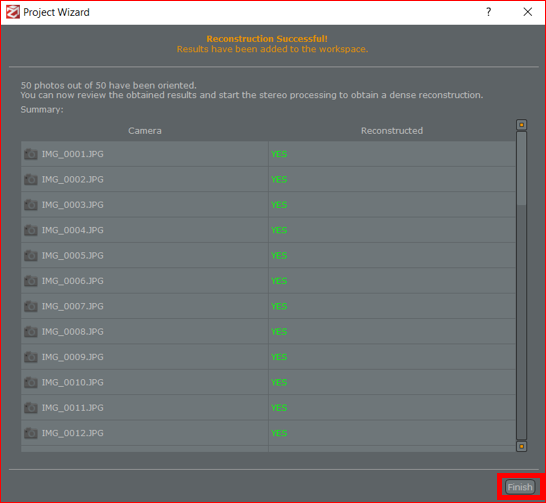The width and height of the screenshot is (546, 503).
Task: Close the Project Wizard dialog
Action: click(x=528, y=12)
